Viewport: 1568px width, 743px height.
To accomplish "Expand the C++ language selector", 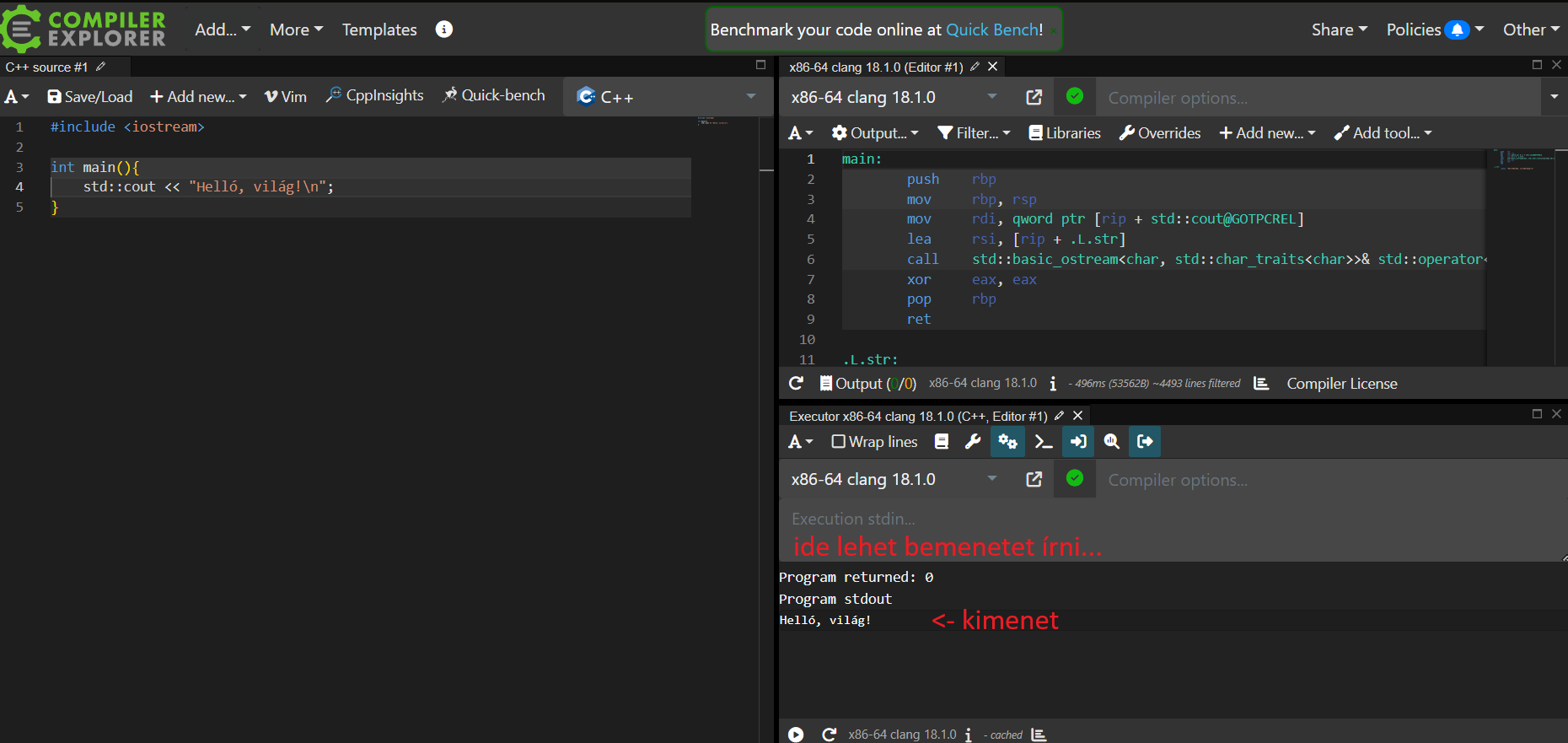I will click(666, 97).
